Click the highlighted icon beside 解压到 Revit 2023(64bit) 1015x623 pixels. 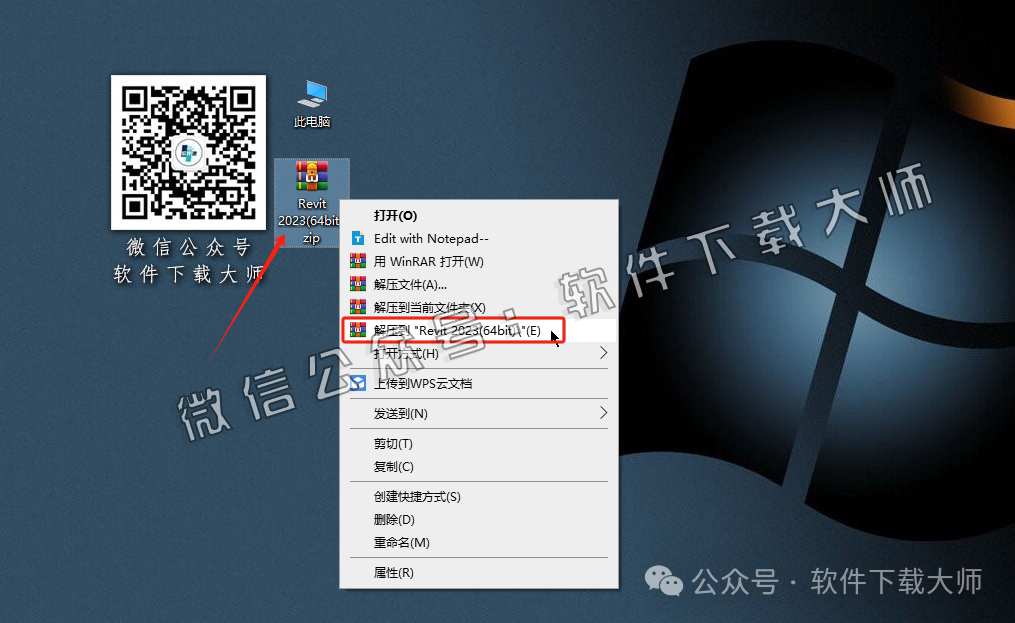[357, 330]
